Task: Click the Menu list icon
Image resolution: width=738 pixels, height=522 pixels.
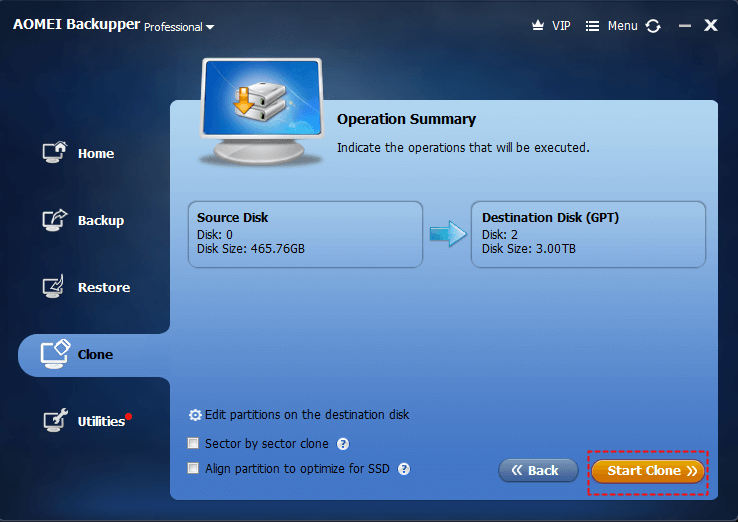Action: click(592, 26)
